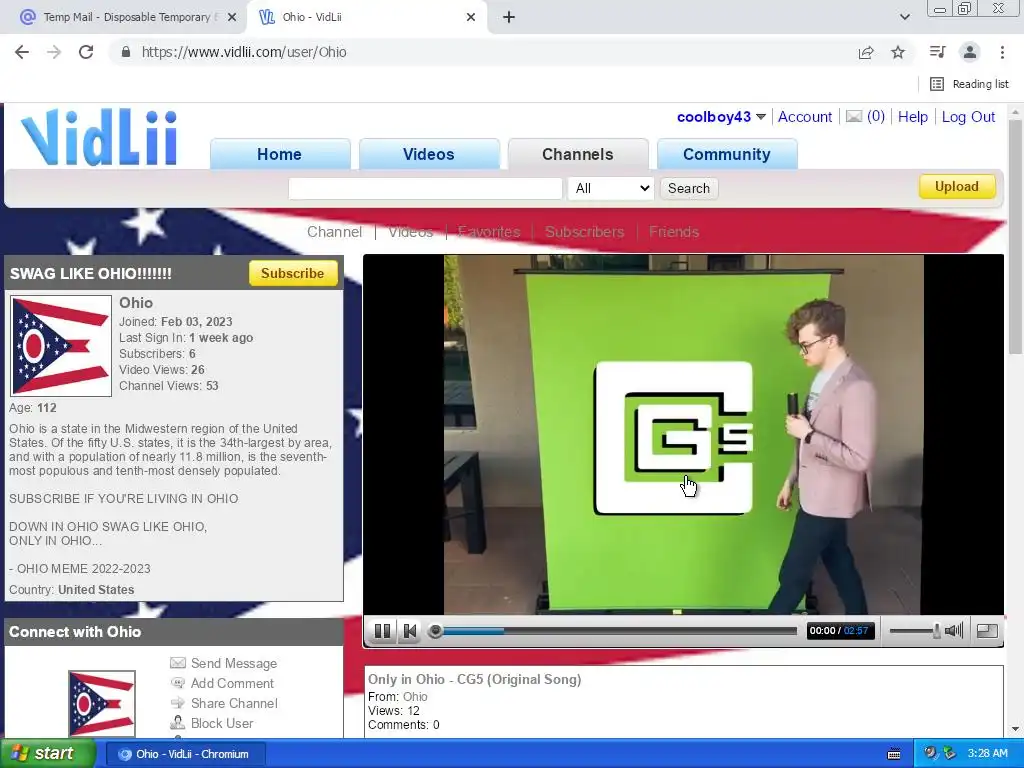Viewport: 1024px width, 768px height.
Task: Click the Send Message envelope icon
Action: click(178, 663)
